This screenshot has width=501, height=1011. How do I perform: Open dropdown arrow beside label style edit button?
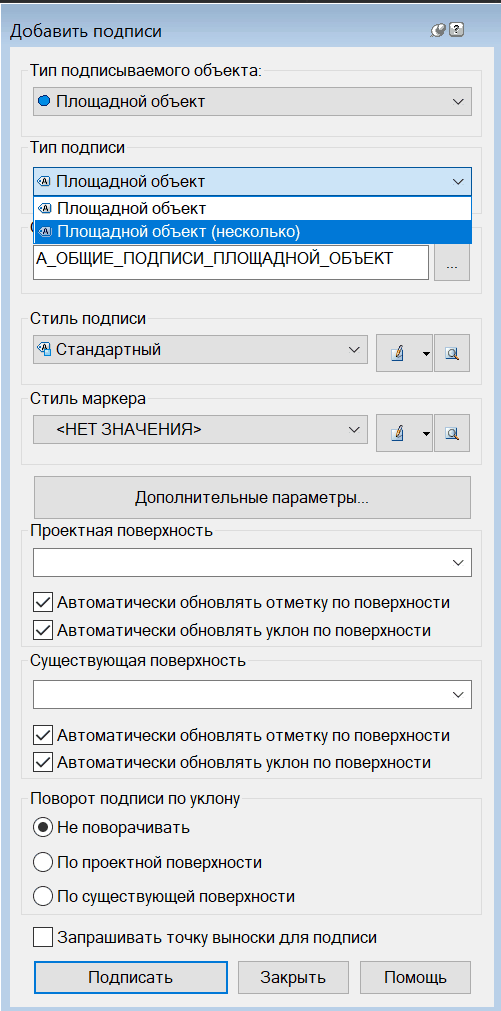[x=426, y=353]
